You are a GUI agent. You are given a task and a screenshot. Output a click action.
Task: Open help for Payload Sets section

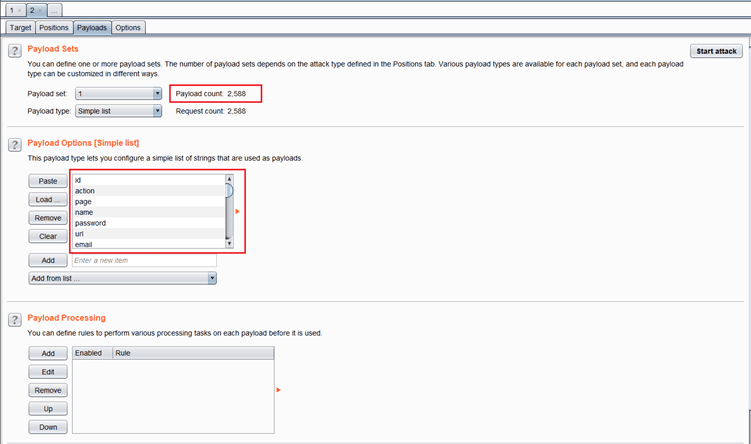tap(15, 50)
